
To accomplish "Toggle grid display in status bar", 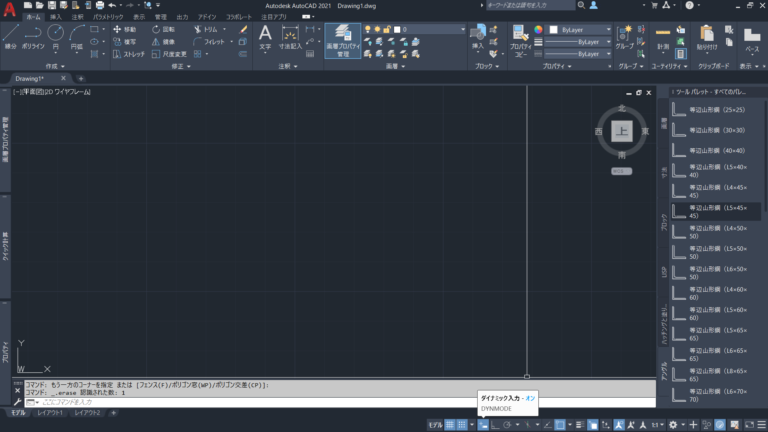I will [450, 425].
